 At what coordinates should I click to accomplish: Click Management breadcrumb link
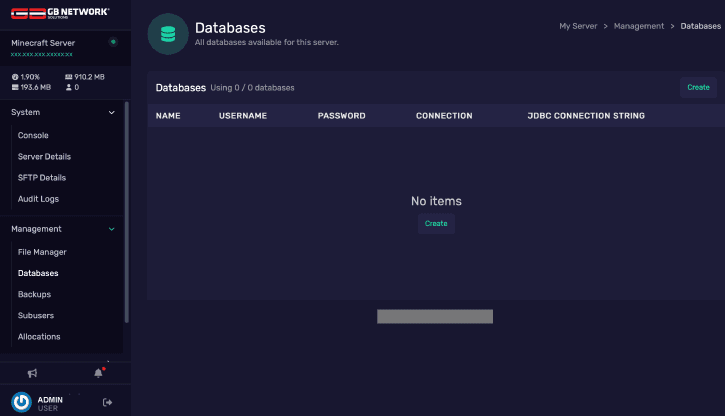point(638,26)
